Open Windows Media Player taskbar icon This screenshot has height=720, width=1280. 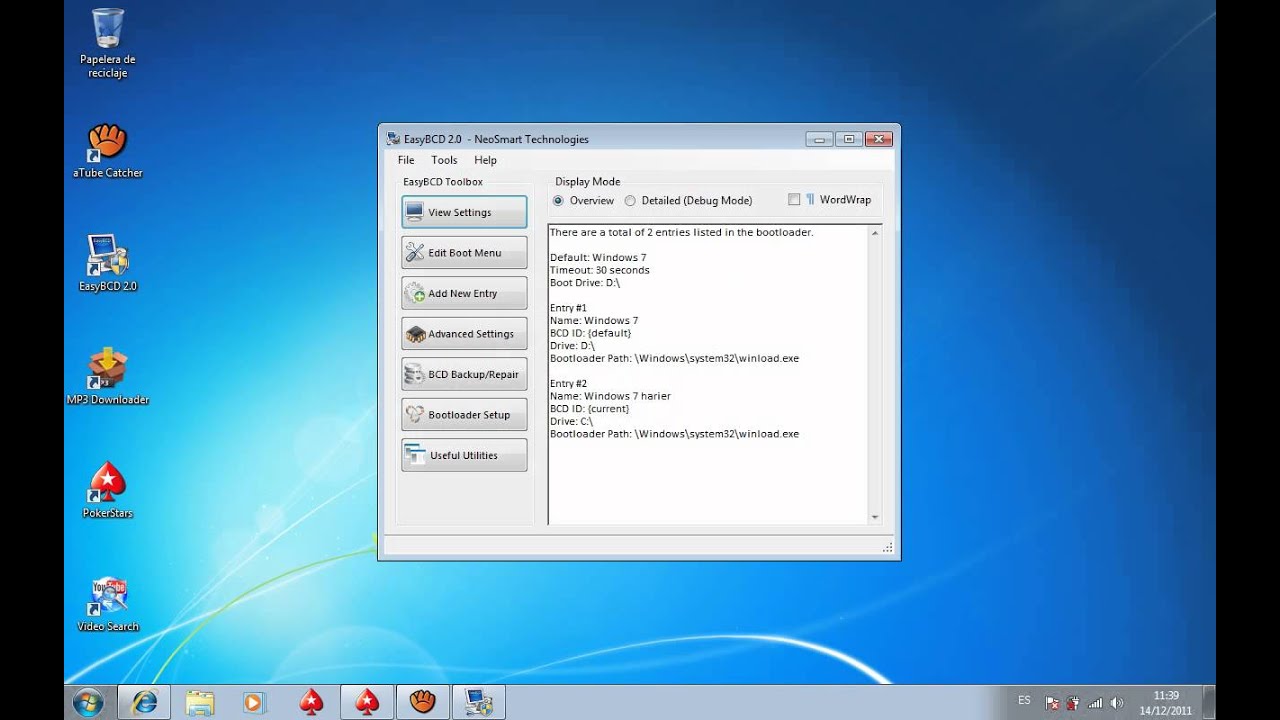pos(254,702)
